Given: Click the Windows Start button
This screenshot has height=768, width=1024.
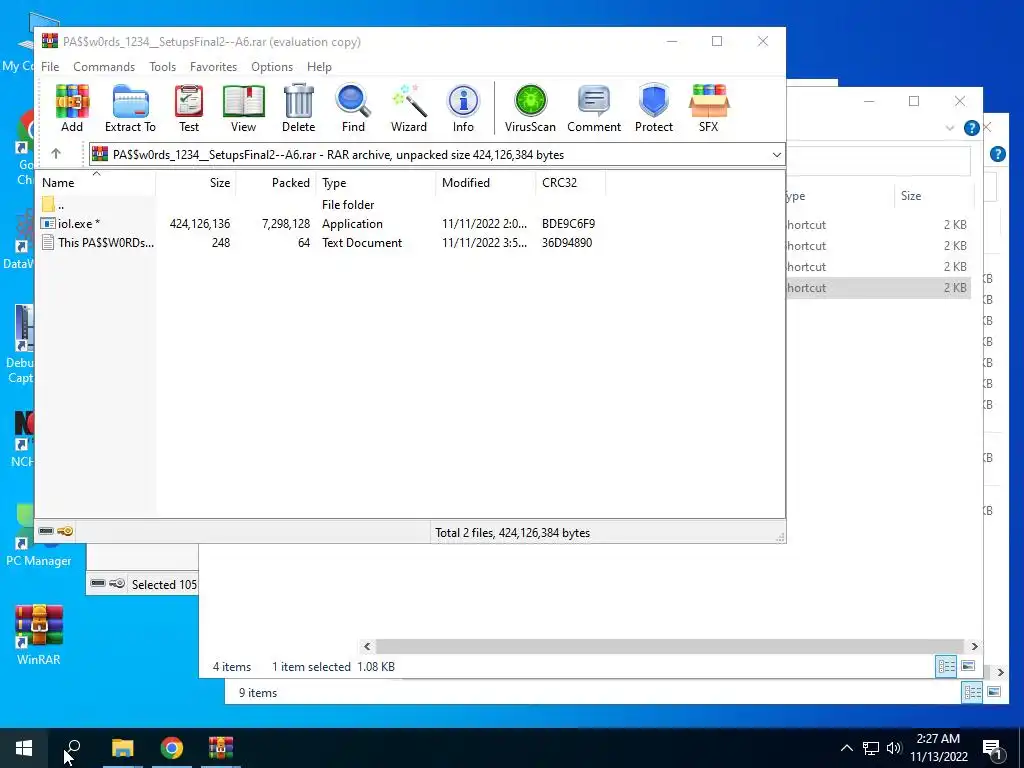Looking at the screenshot, I should pyautogui.click(x=24, y=748).
